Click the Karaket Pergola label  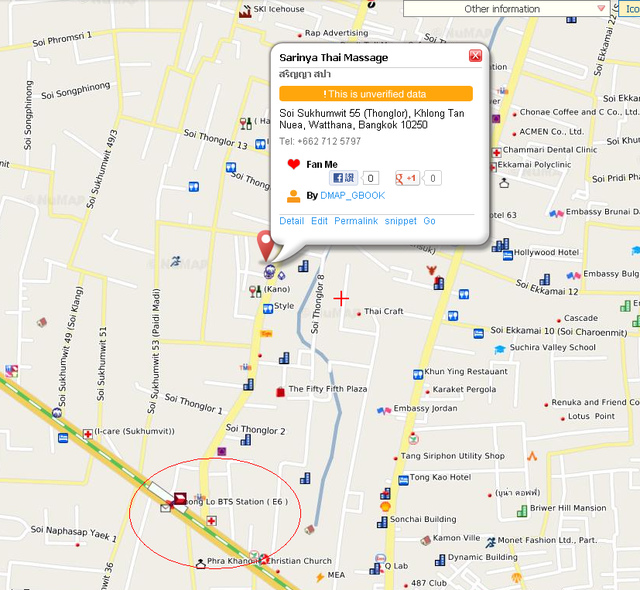tap(464, 389)
